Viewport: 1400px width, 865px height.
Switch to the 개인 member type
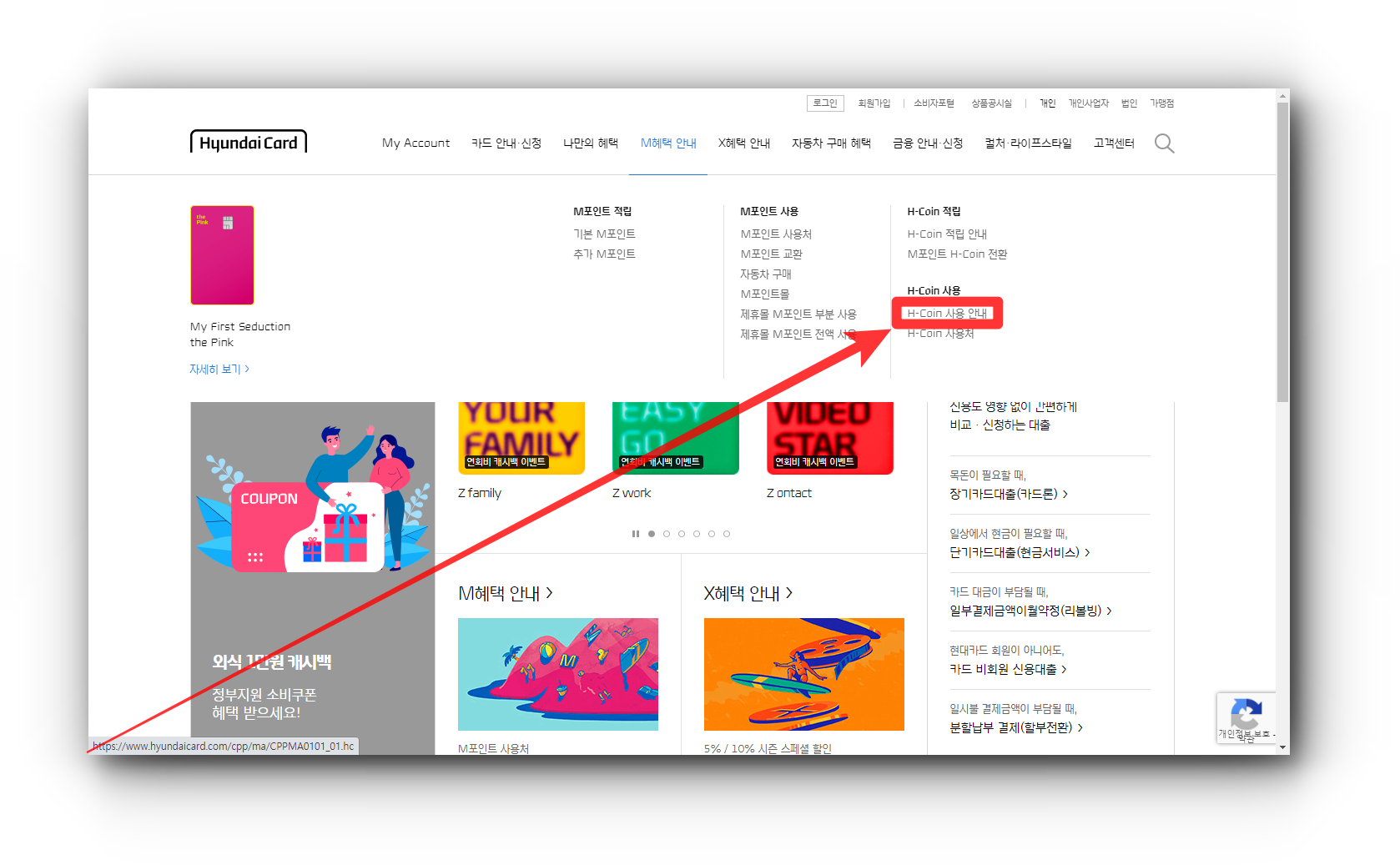(1047, 103)
